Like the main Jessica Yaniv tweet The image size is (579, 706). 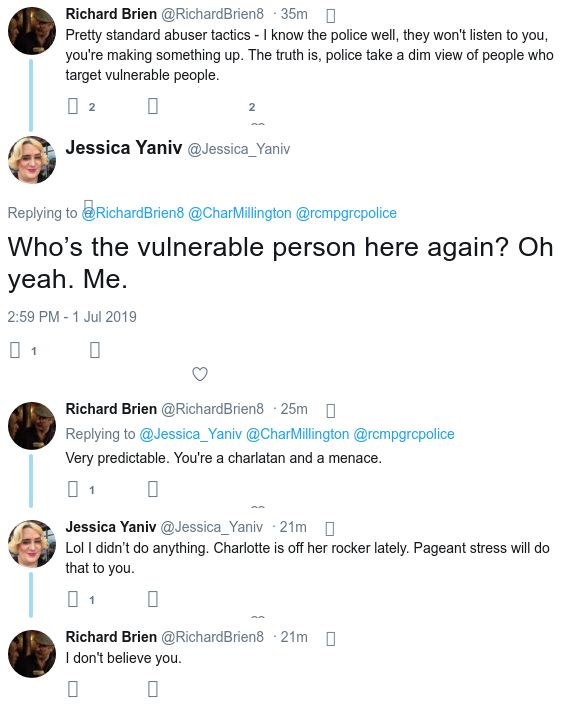click(x=200, y=374)
